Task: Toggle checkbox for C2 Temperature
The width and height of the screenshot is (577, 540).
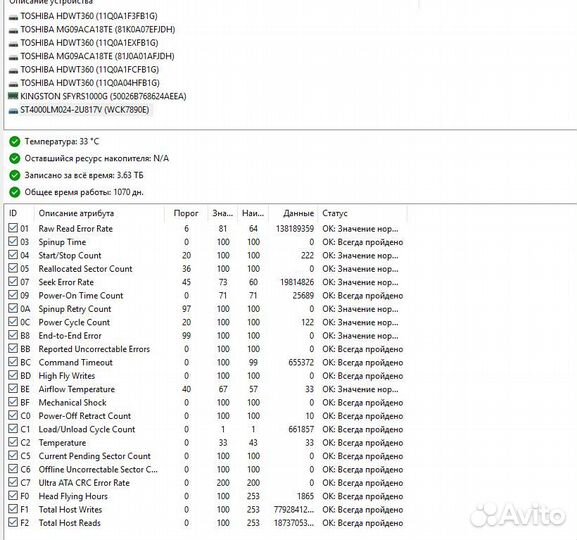Action: pyautogui.click(x=13, y=442)
